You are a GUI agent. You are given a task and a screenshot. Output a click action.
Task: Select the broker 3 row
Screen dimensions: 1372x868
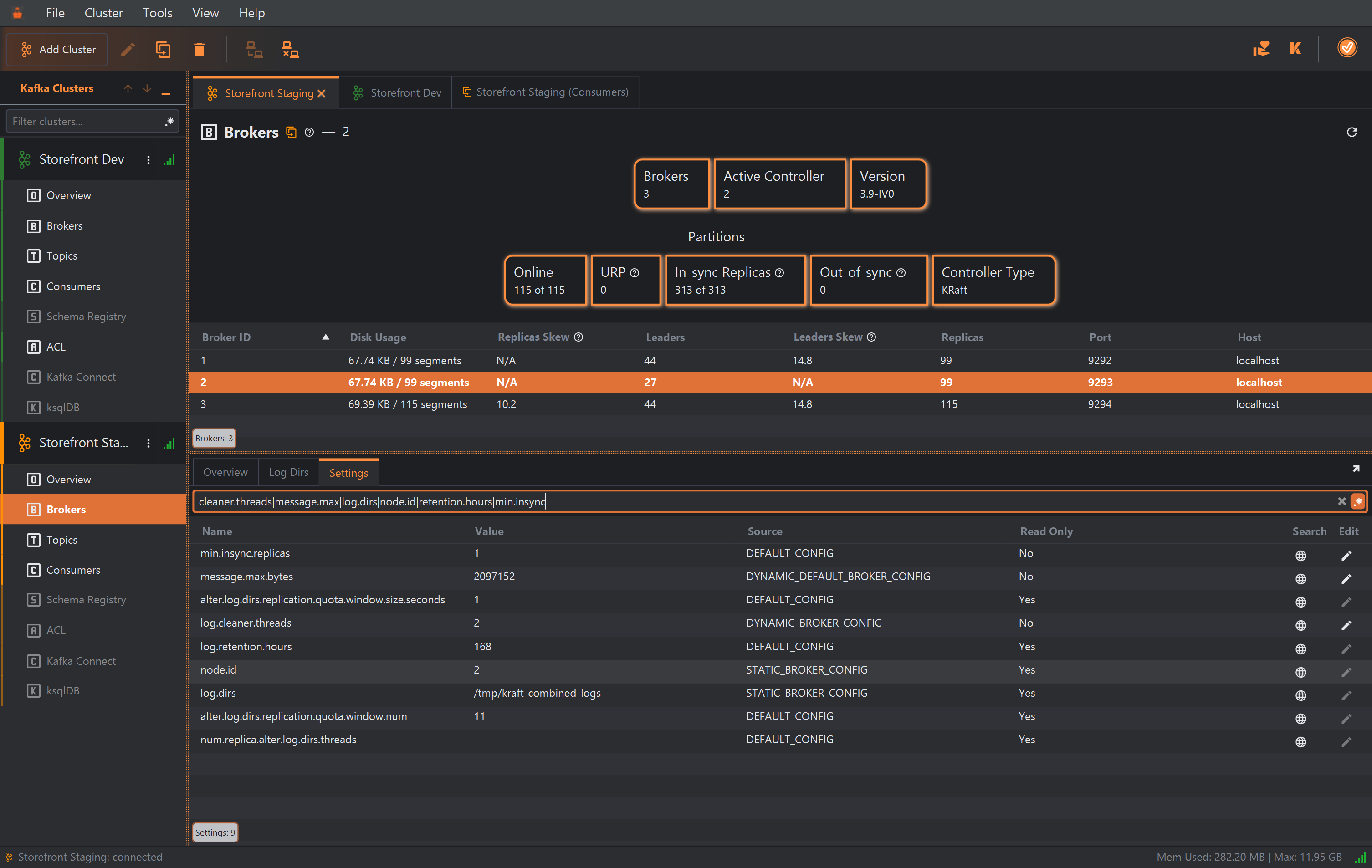point(780,404)
